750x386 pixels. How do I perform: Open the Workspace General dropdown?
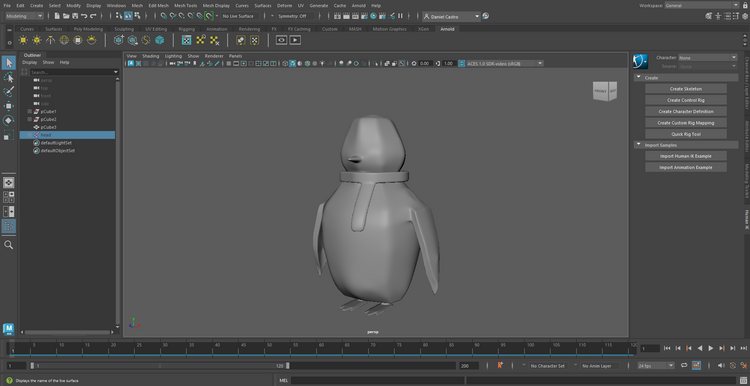[x=702, y=5]
